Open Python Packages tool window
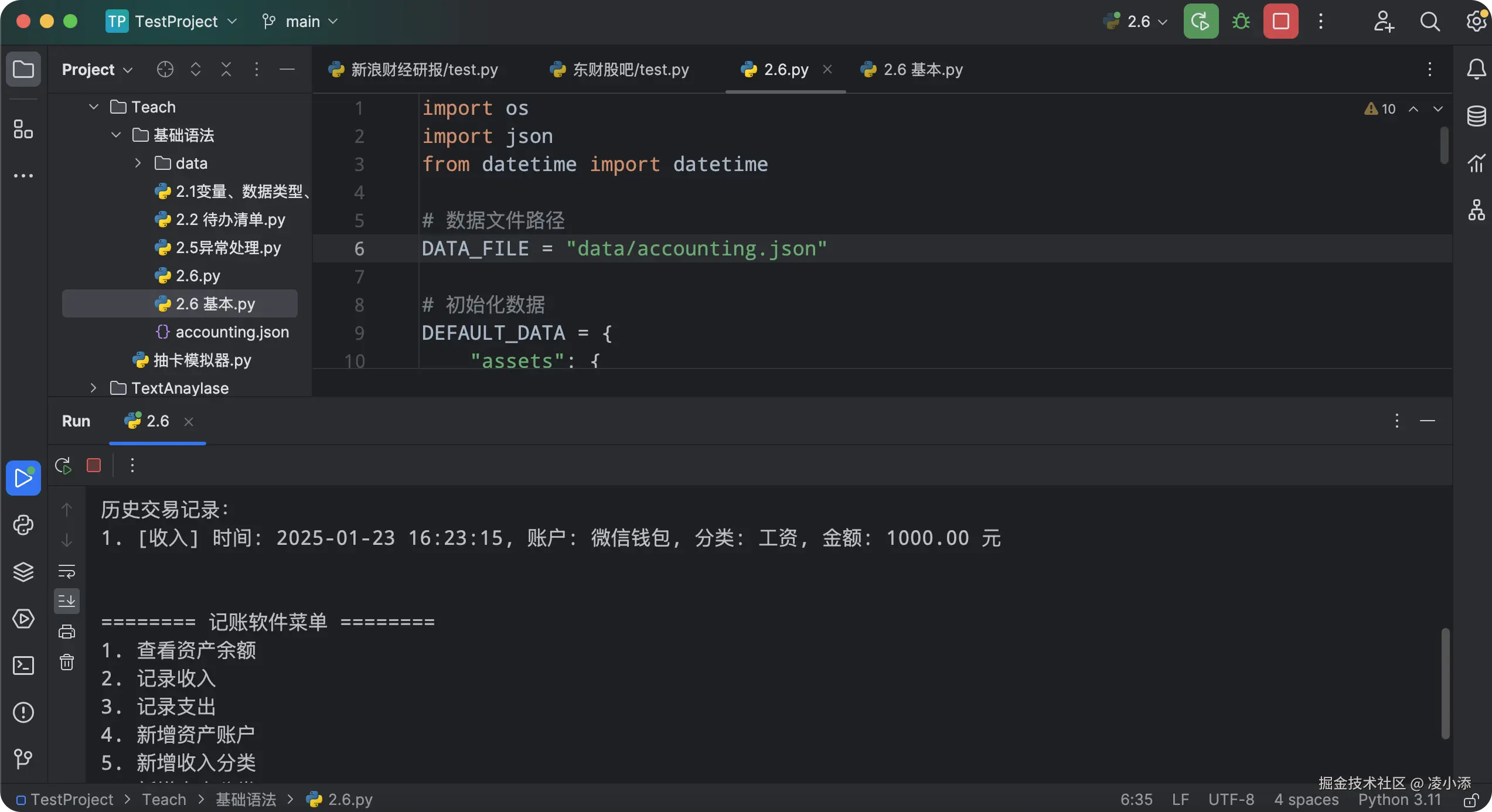Screen dimensions: 1492x812 [x=23, y=572]
